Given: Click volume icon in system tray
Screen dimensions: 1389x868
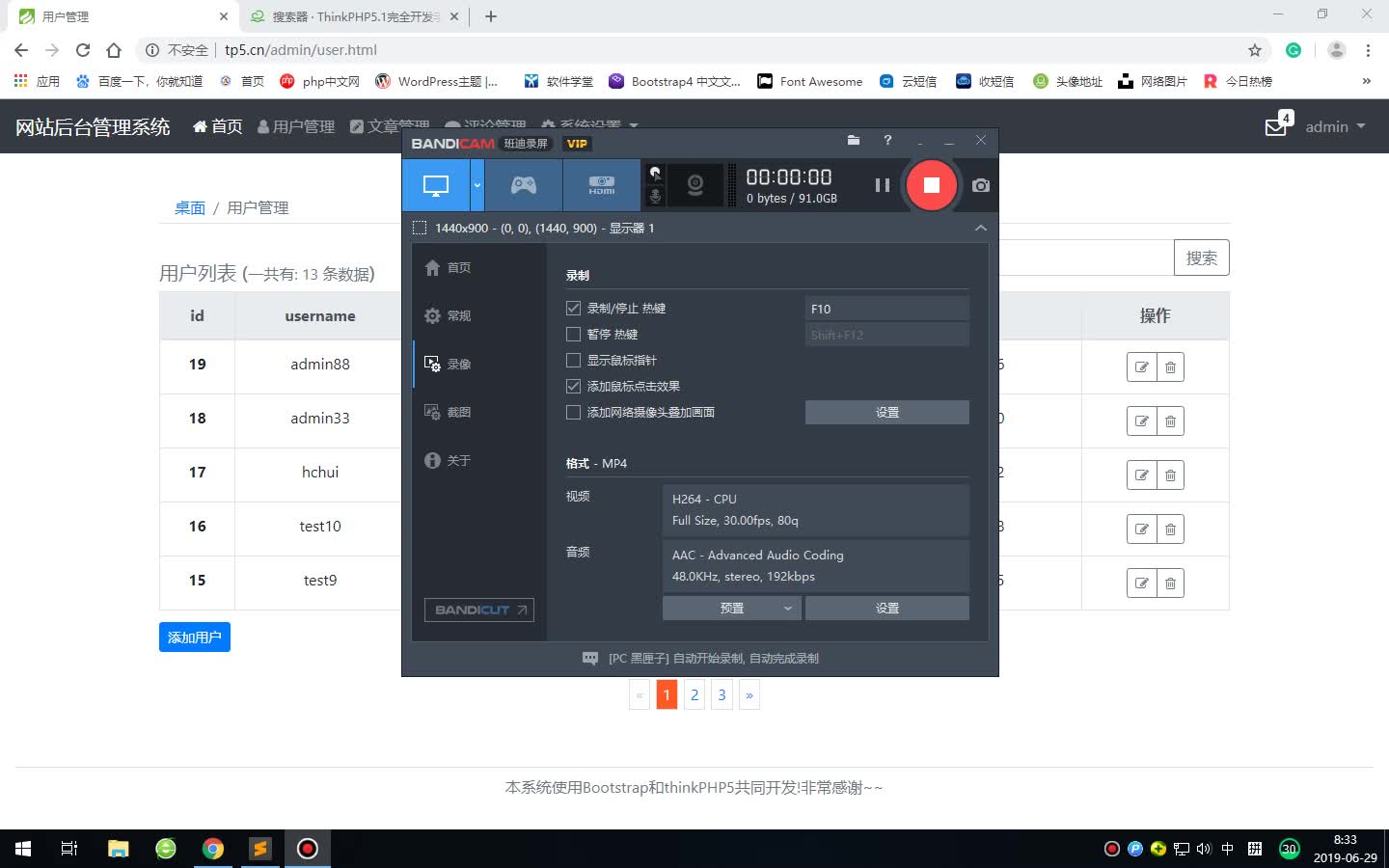Looking at the screenshot, I should point(1204,850).
